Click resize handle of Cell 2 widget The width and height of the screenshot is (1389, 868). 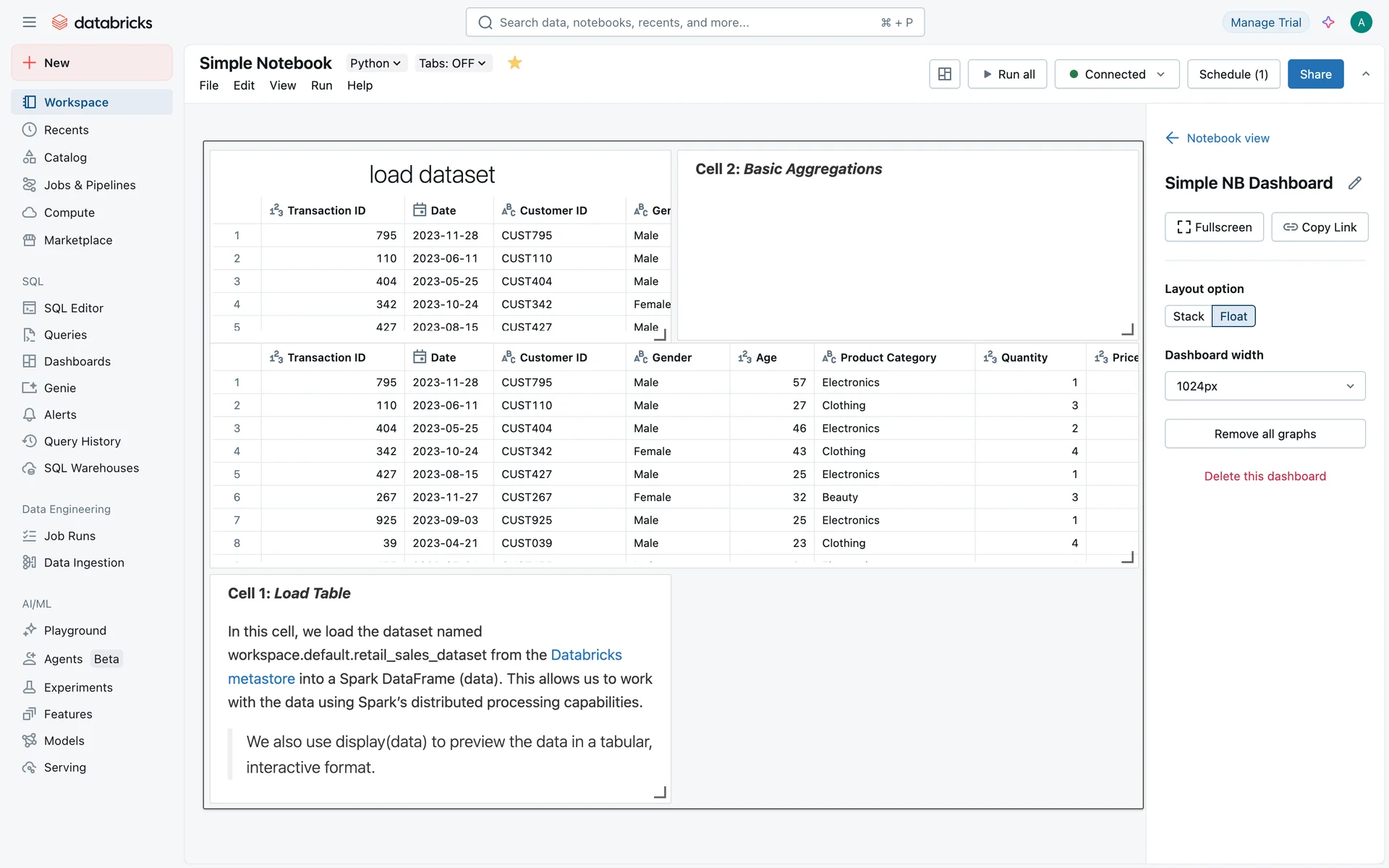tap(1127, 330)
